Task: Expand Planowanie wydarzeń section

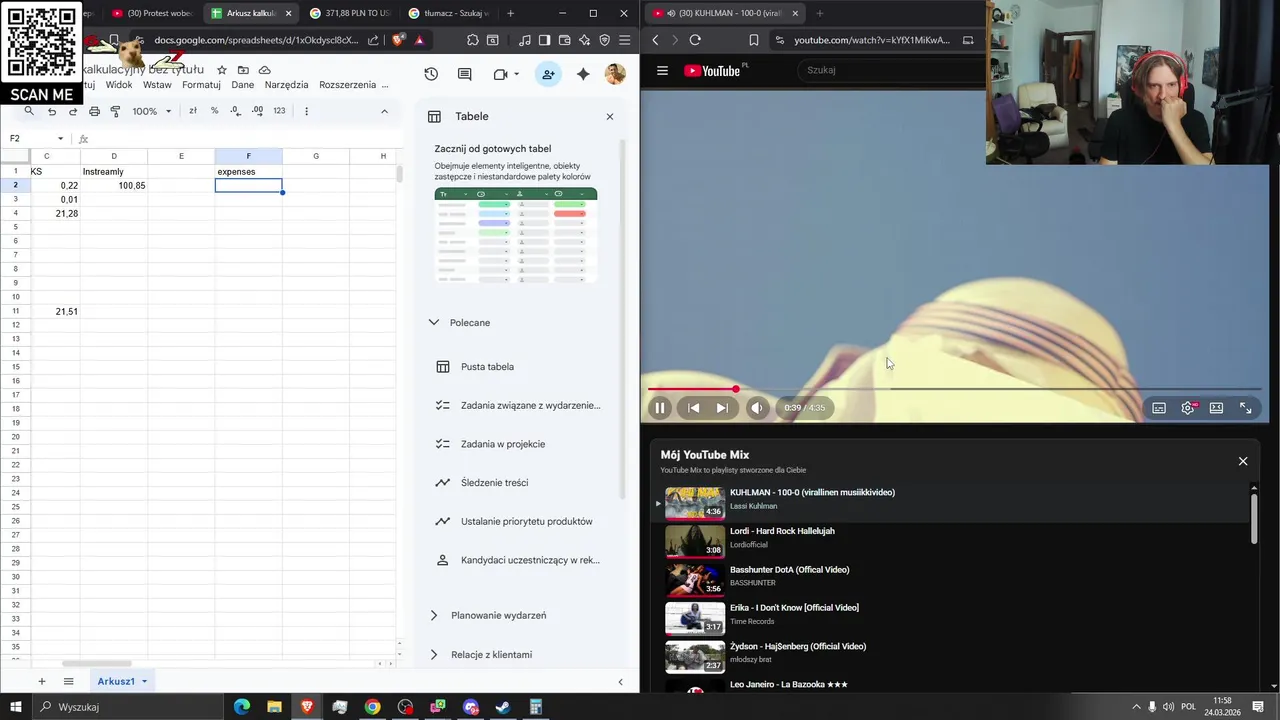Action: click(433, 616)
